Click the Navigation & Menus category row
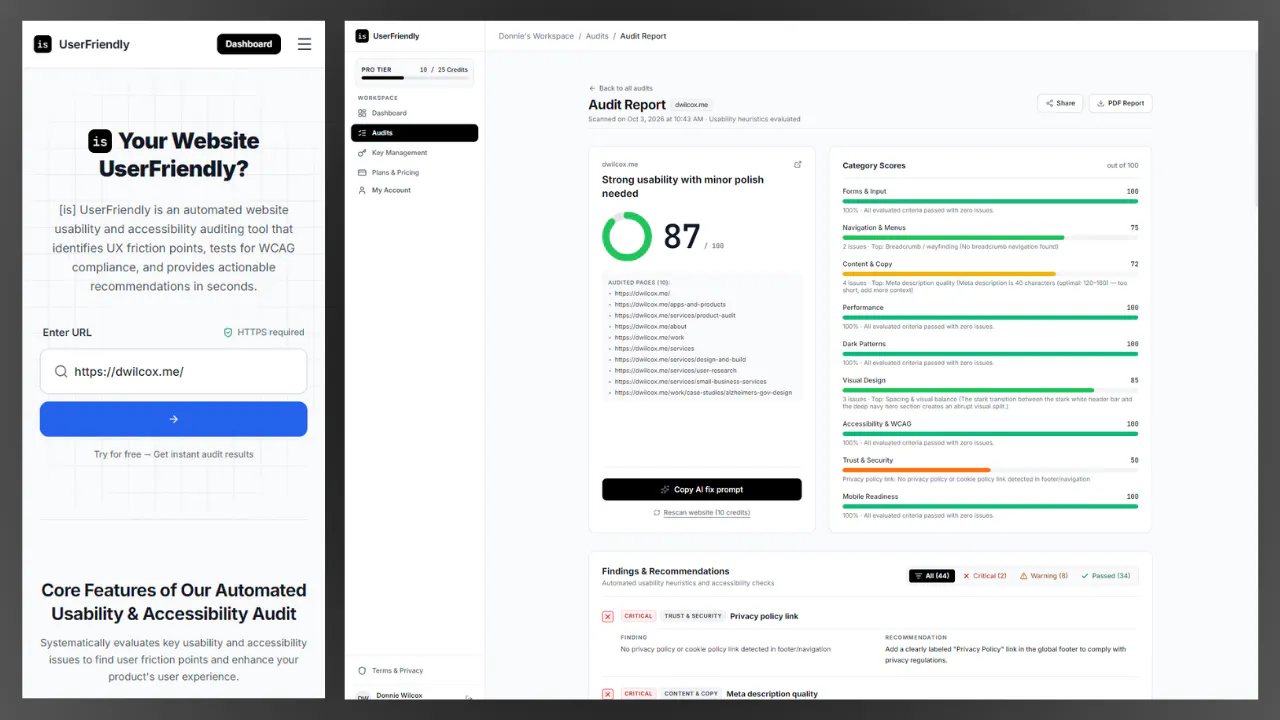The height and width of the screenshot is (720, 1280). [990, 236]
